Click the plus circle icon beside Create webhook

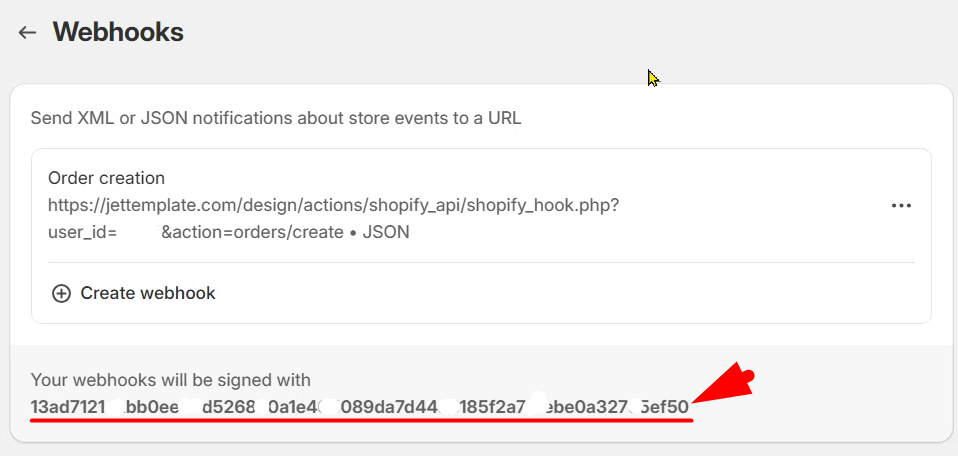click(x=61, y=293)
